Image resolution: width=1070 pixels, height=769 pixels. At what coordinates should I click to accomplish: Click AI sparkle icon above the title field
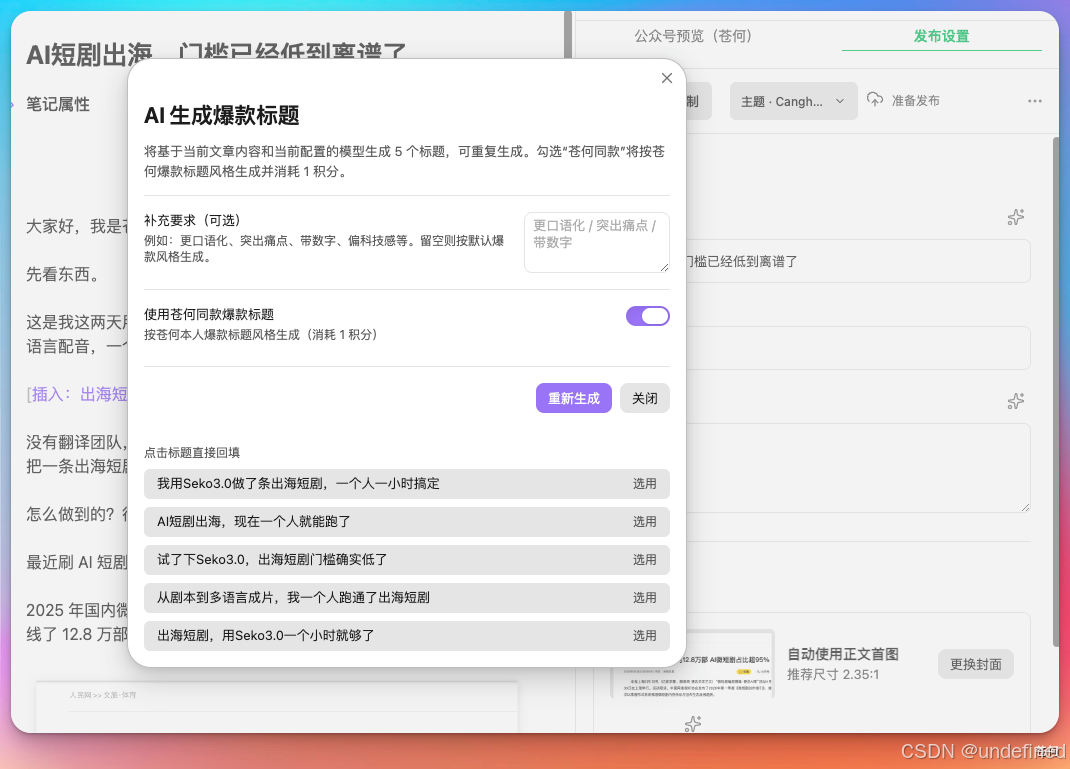click(1015, 217)
